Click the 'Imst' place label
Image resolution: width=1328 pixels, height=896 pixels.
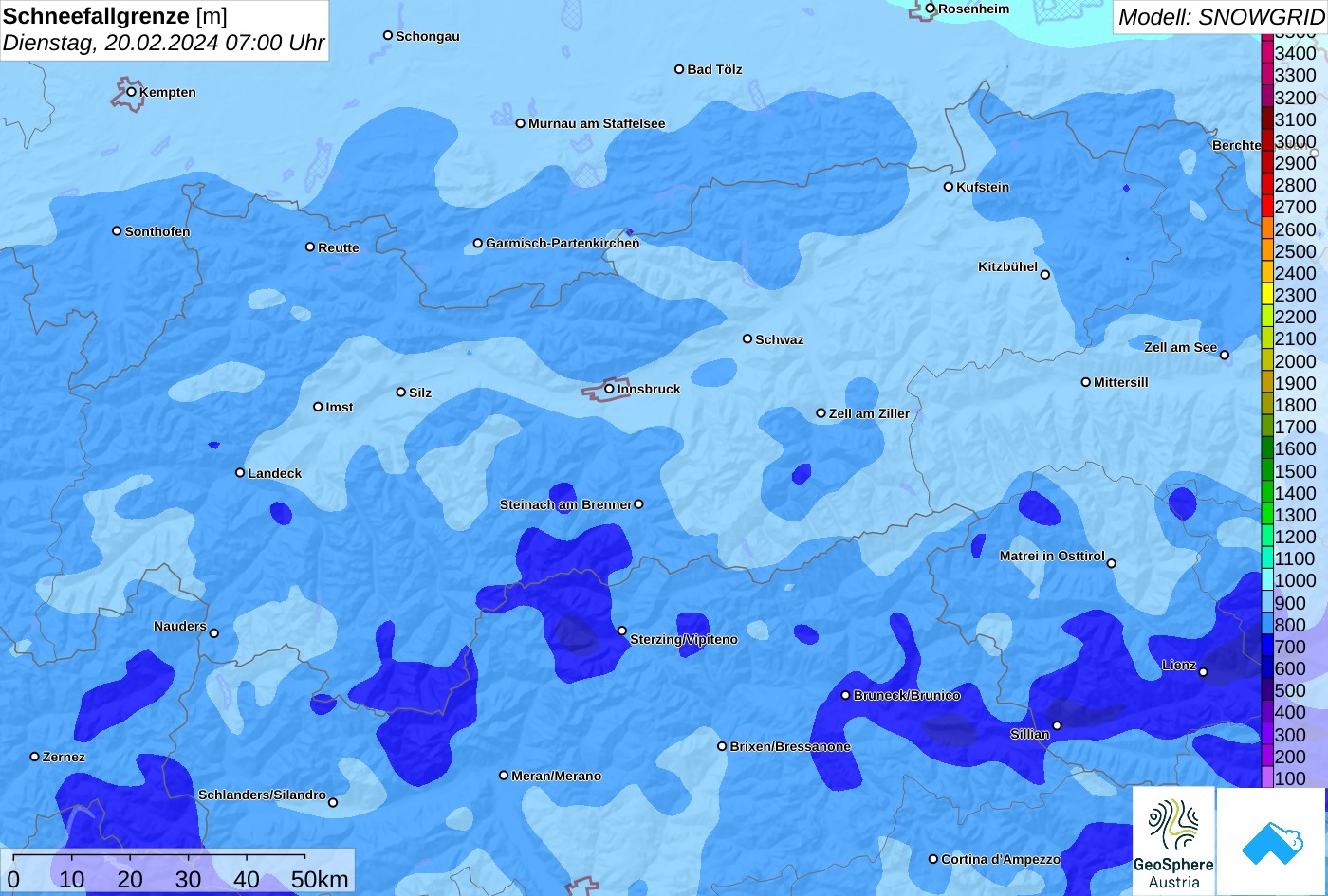(340, 407)
